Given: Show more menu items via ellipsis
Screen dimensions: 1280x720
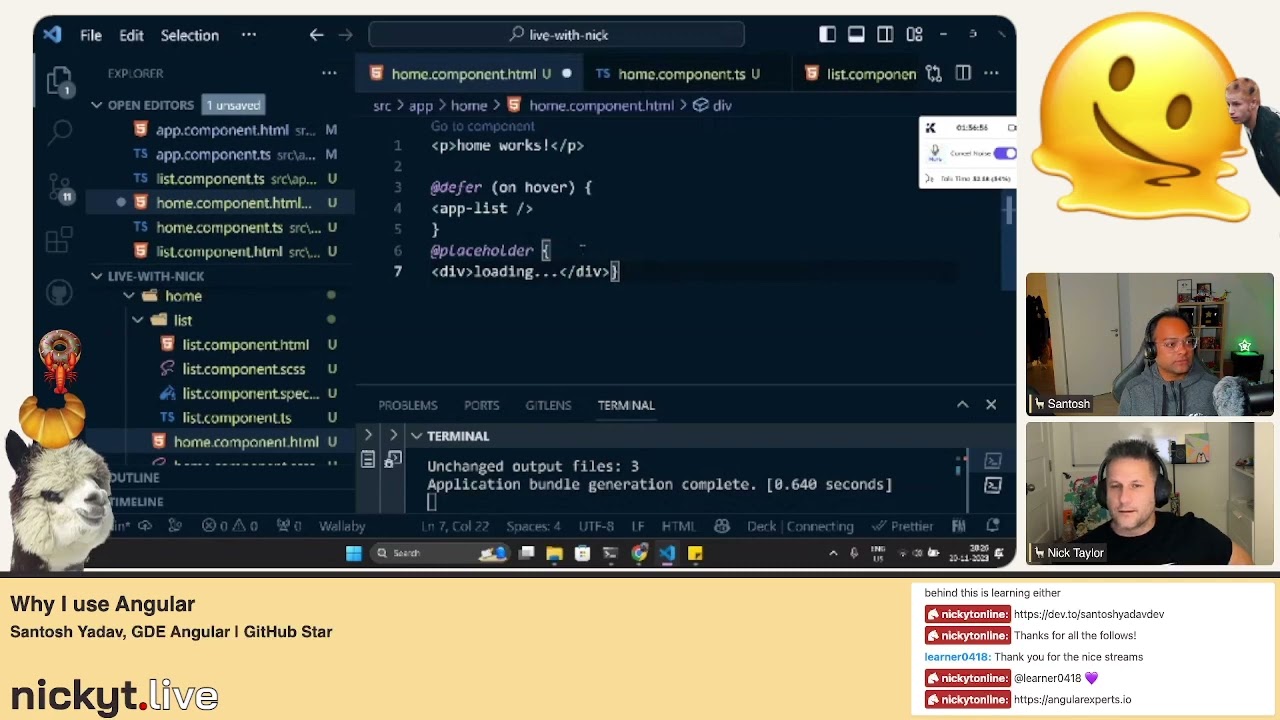Looking at the screenshot, I should pyautogui.click(x=249, y=35).
